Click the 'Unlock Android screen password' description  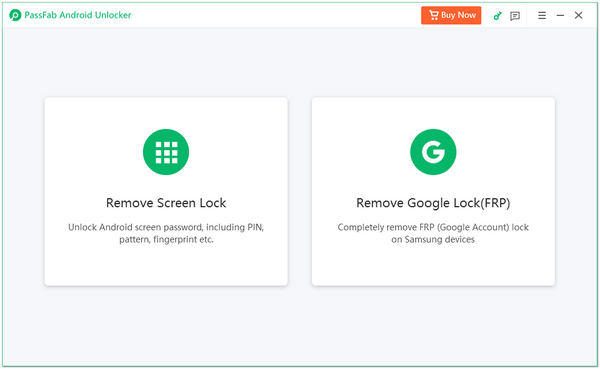point(166,233)
